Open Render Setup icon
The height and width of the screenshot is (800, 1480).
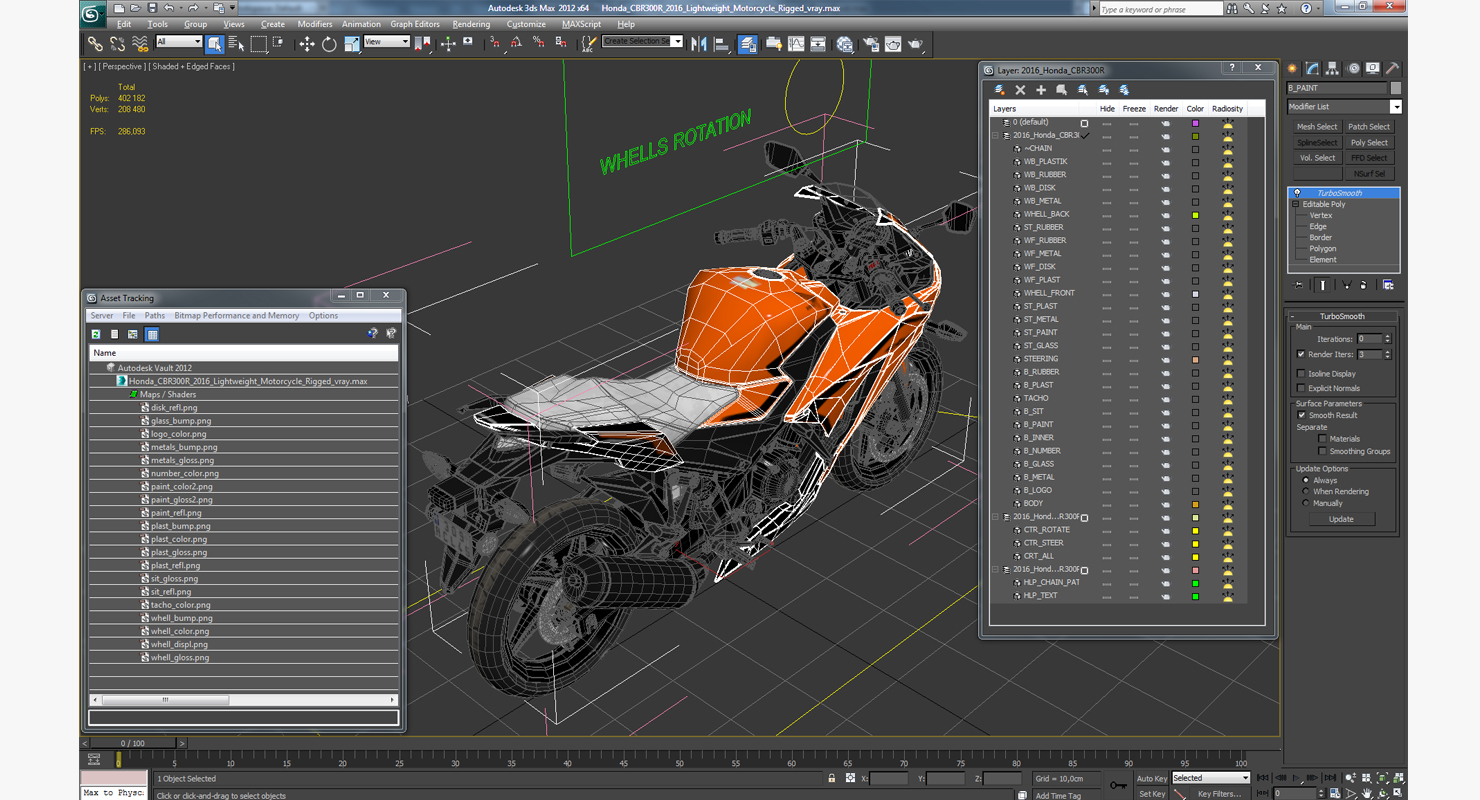pyautogui.click(x=871, y=44)
